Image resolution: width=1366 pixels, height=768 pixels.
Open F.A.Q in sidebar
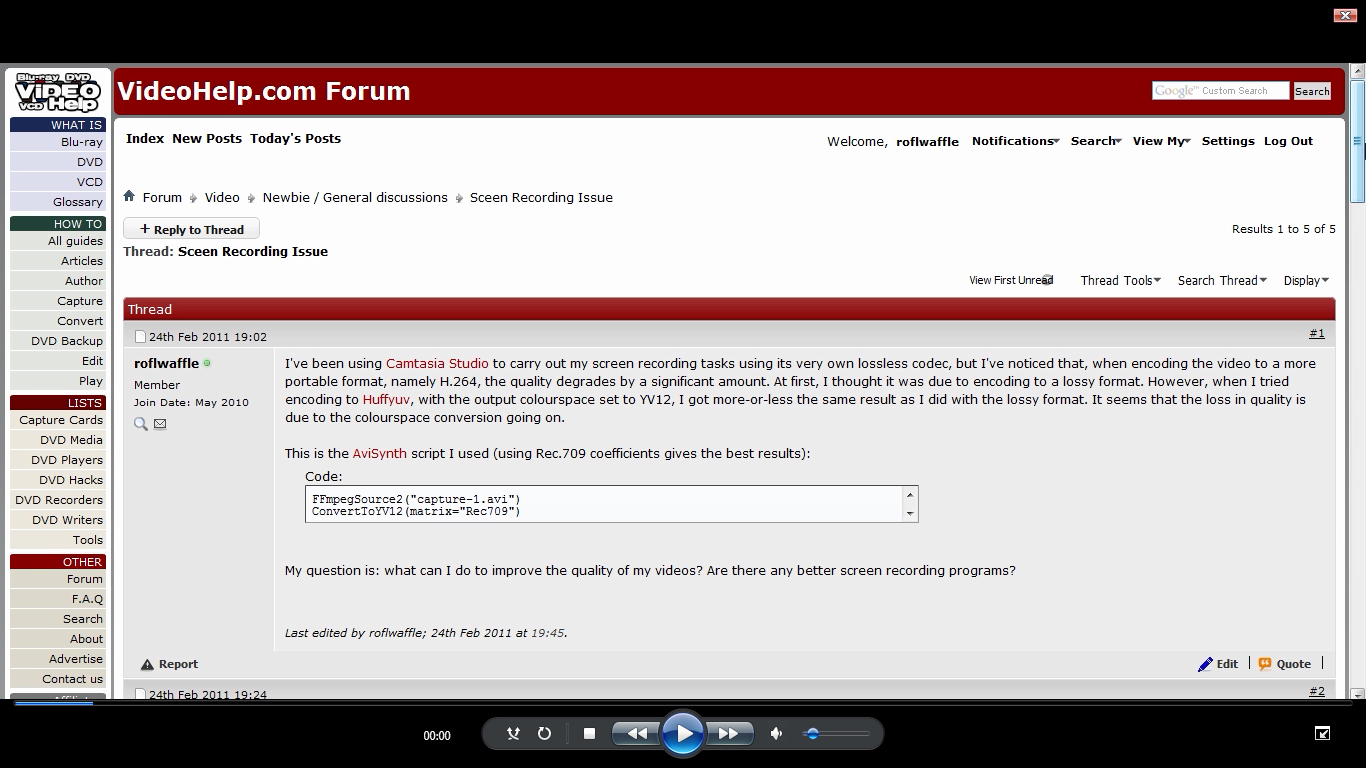point(57,599)
